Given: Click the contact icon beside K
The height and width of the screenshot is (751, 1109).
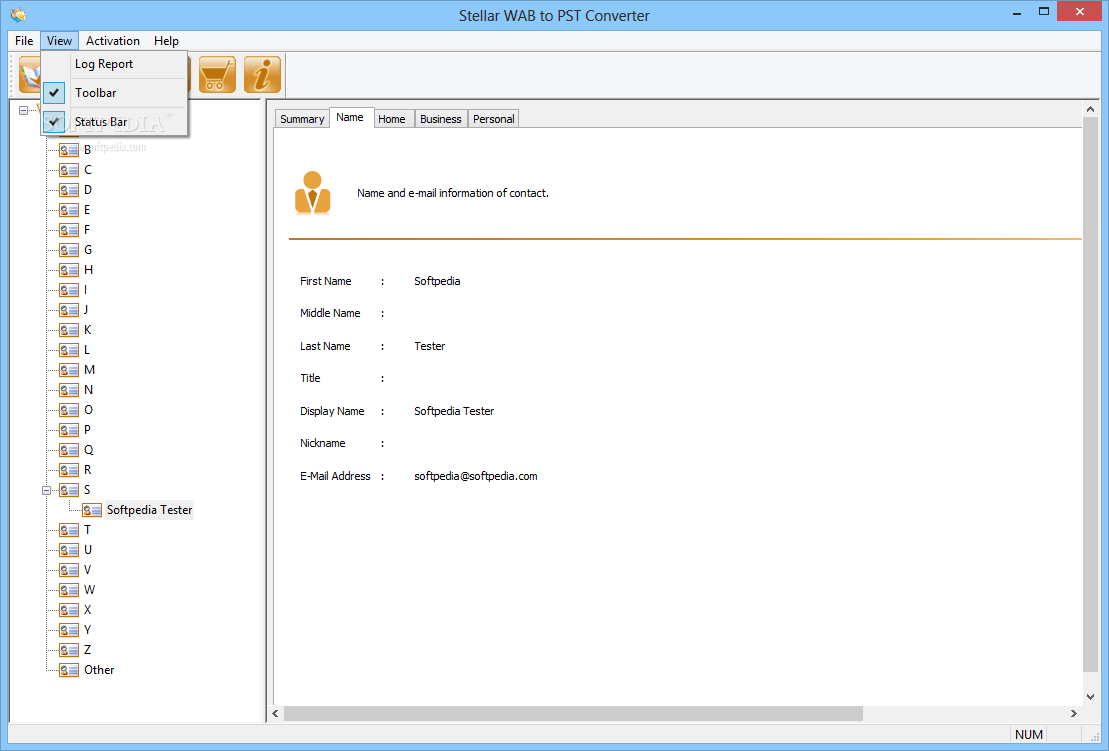Looking at the screenshot, I should (x=69, y=330).
